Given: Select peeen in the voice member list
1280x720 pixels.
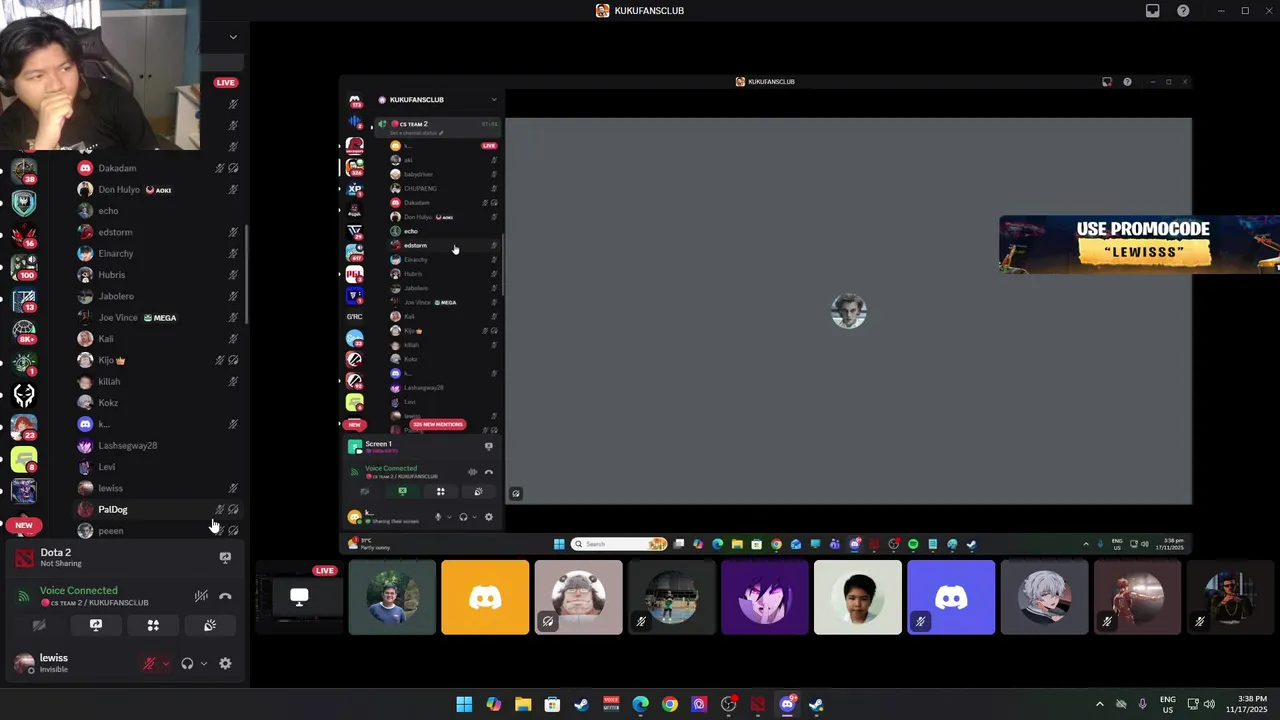Looking at the screenshot, I should (x=160, y=531).
